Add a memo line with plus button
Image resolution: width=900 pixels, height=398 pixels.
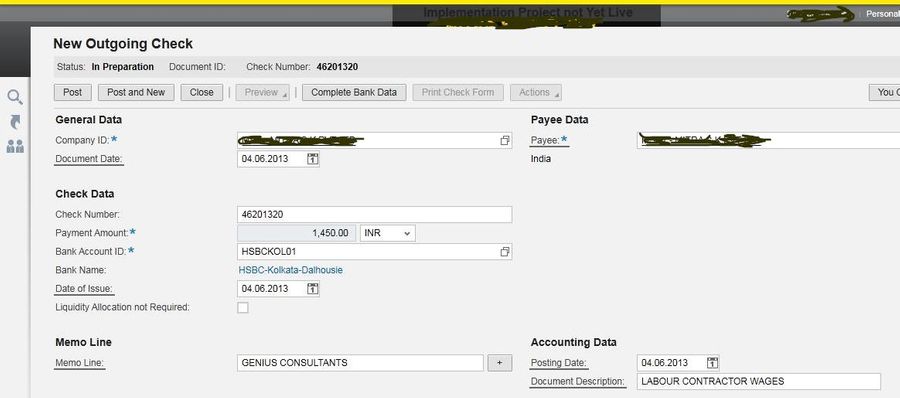coord(499,363)
